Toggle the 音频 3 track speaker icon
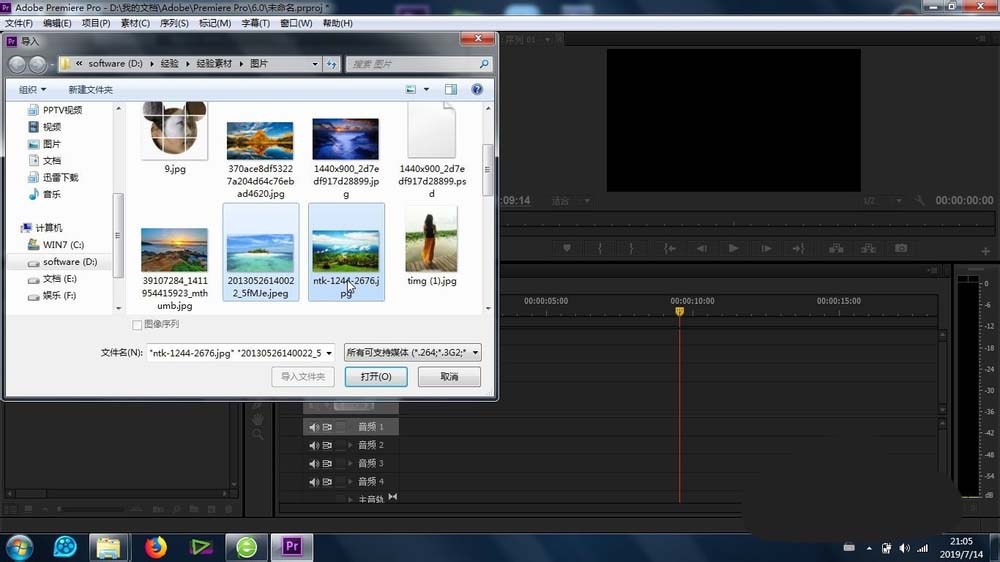Screen dimensions: 1000x562 tap(313, 463)
